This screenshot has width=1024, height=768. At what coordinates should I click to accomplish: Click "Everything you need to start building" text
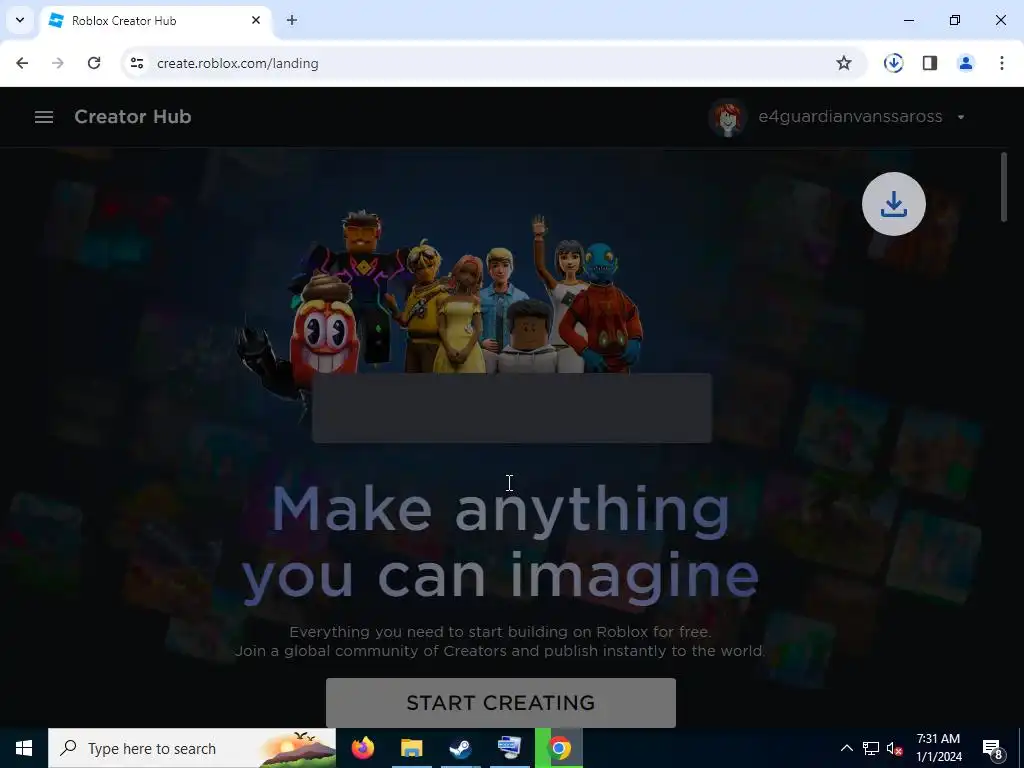[x=500, y=632]
